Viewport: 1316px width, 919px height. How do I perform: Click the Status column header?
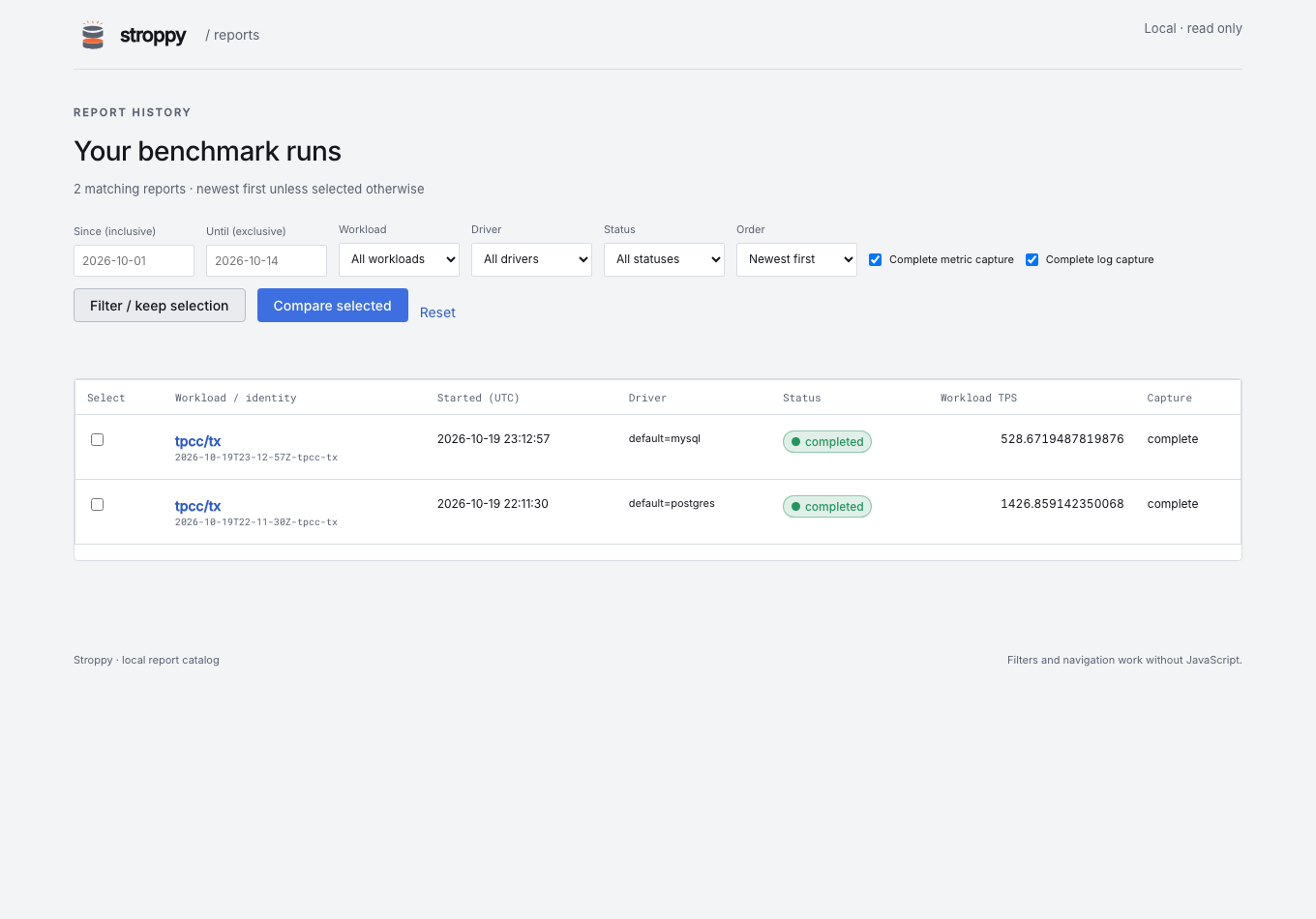click(801, 398)
